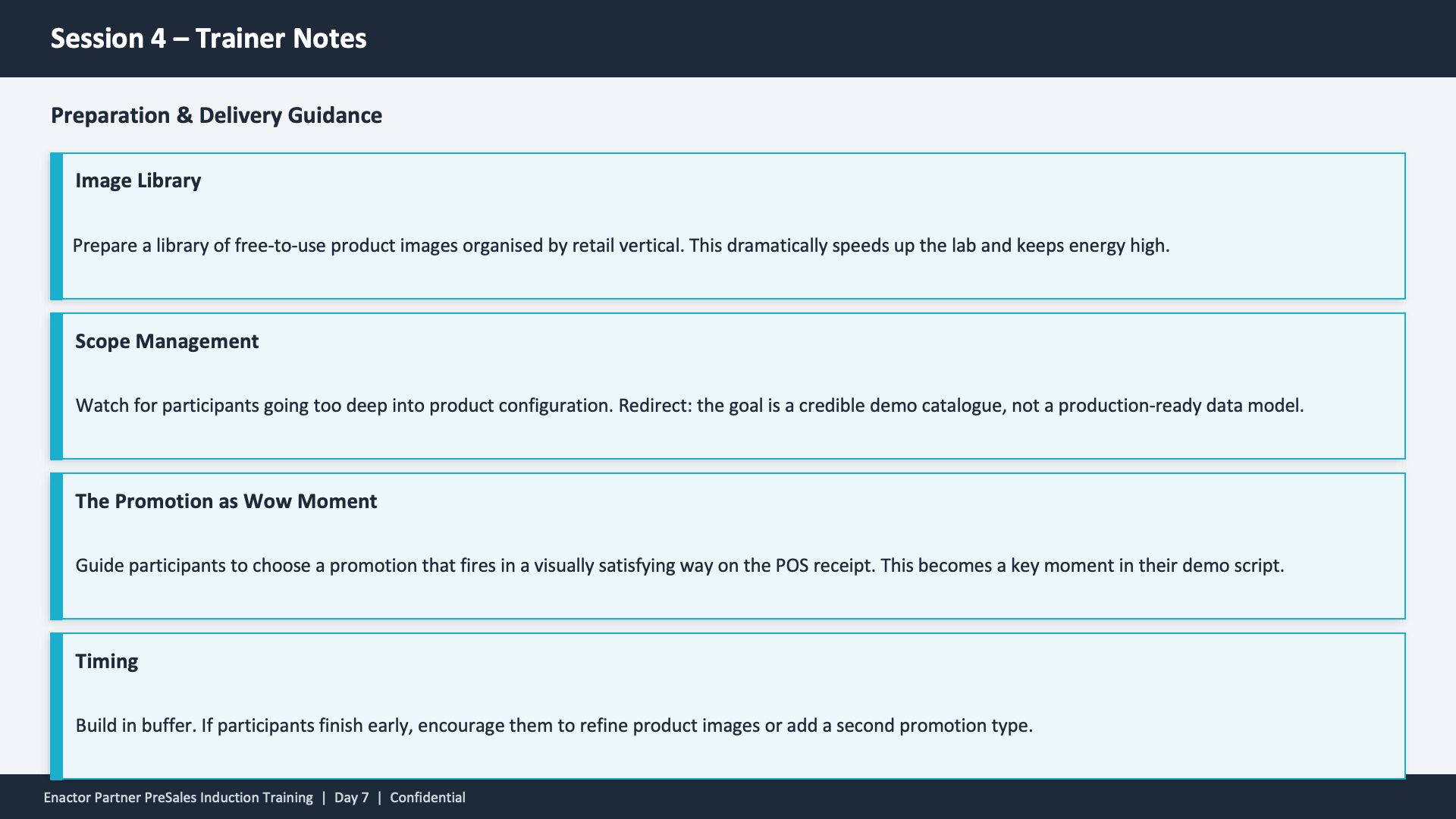The width and height of the screenshot is (1456, 819).
Task: Click the "Session 4 – Trainer Notes" slide title
Action: coord(209,39)
